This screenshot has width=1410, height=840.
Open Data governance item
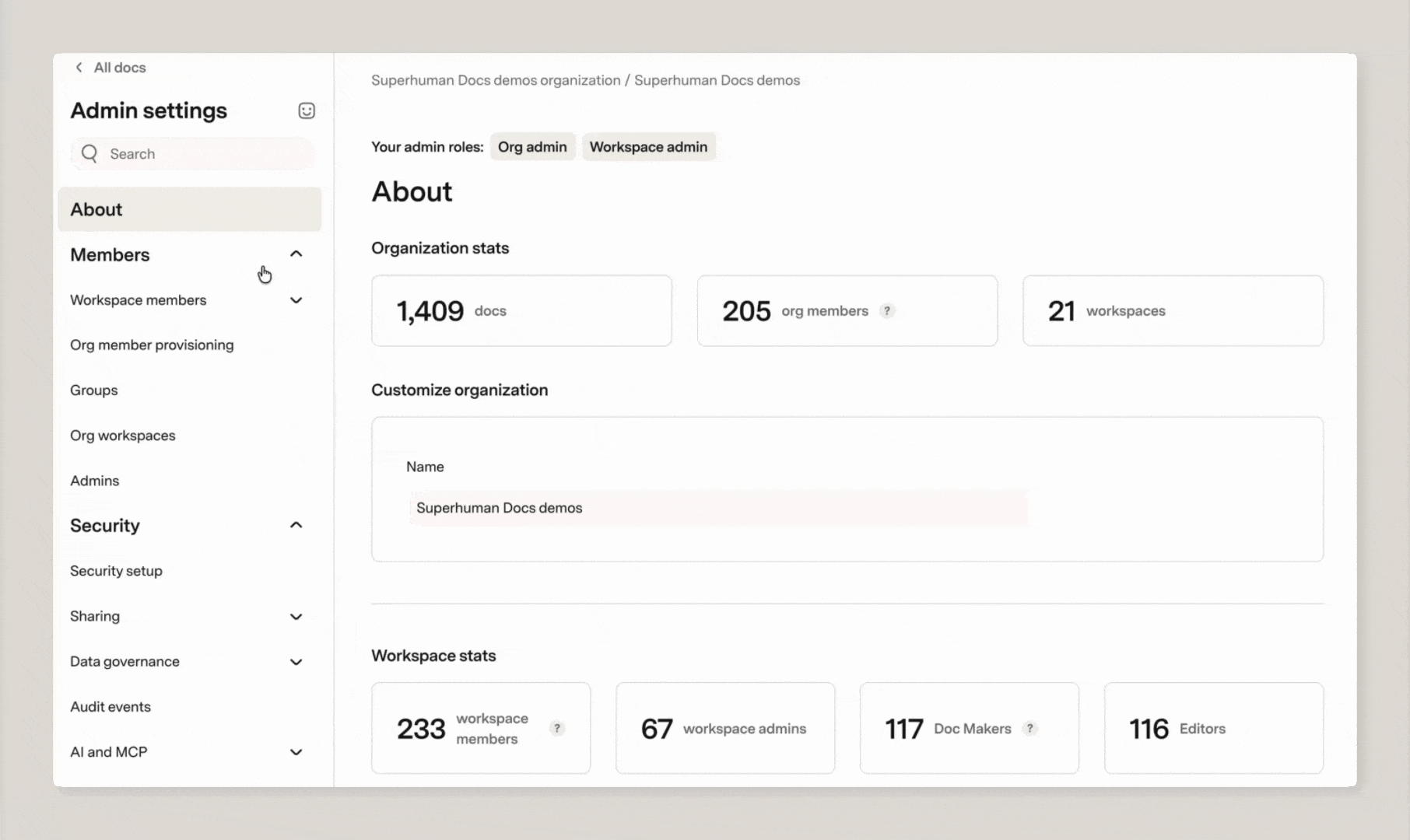coord(125,662)
